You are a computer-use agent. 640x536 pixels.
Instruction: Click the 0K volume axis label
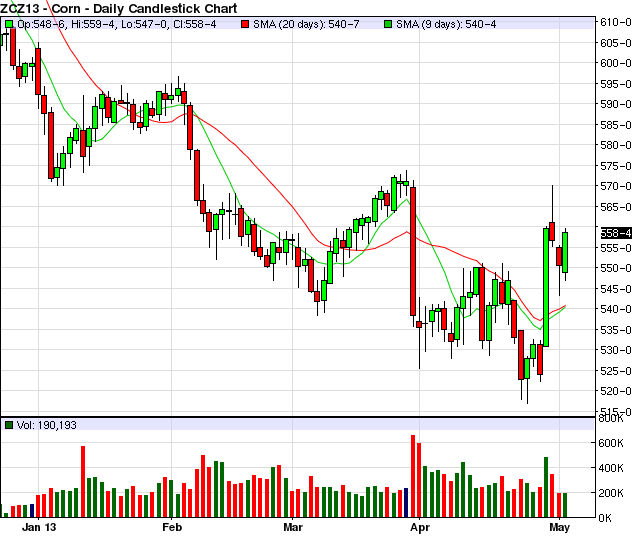pos(605,518)
